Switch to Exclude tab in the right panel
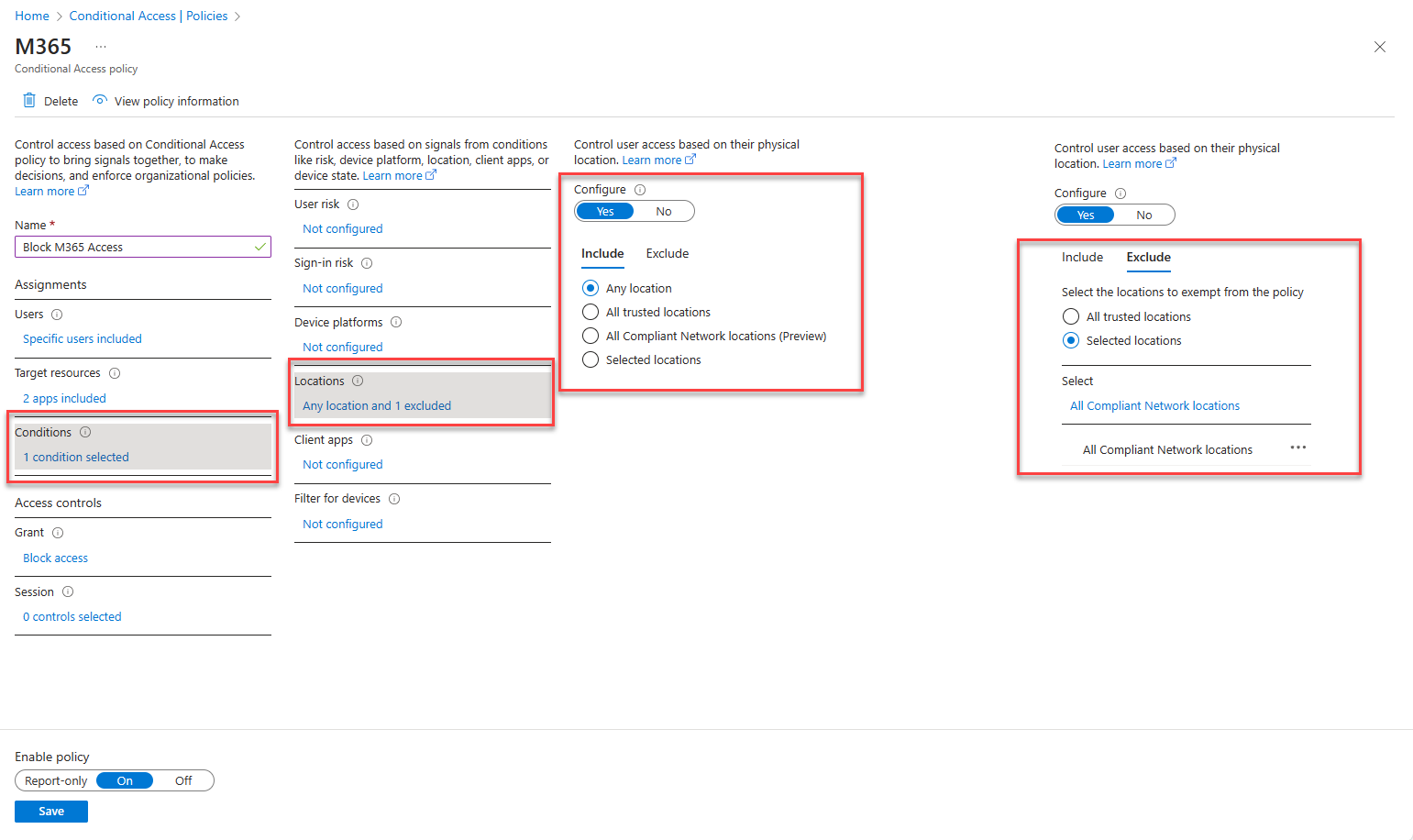 click(1149, 258)
